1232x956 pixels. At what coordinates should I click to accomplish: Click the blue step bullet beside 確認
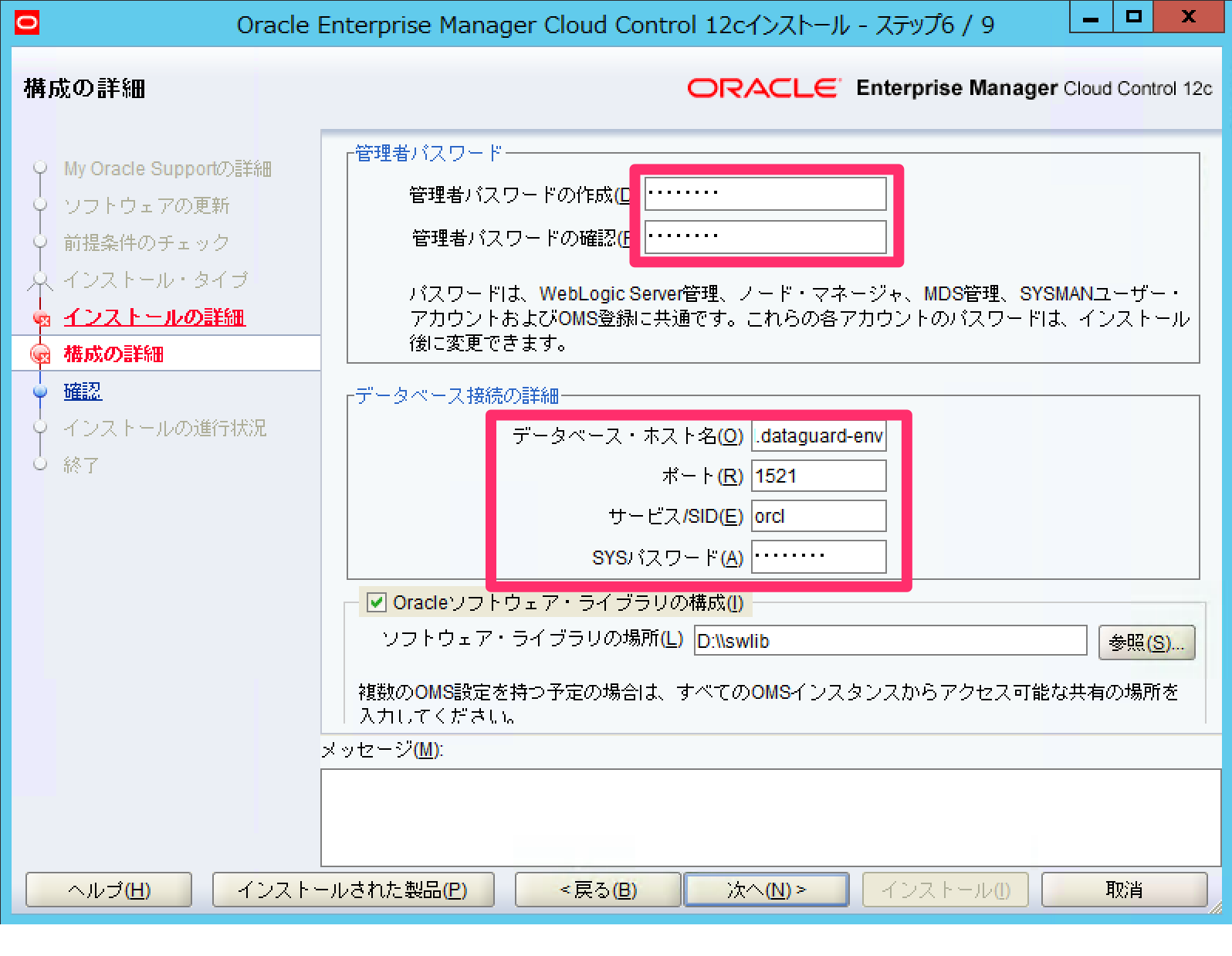point(41,392)
